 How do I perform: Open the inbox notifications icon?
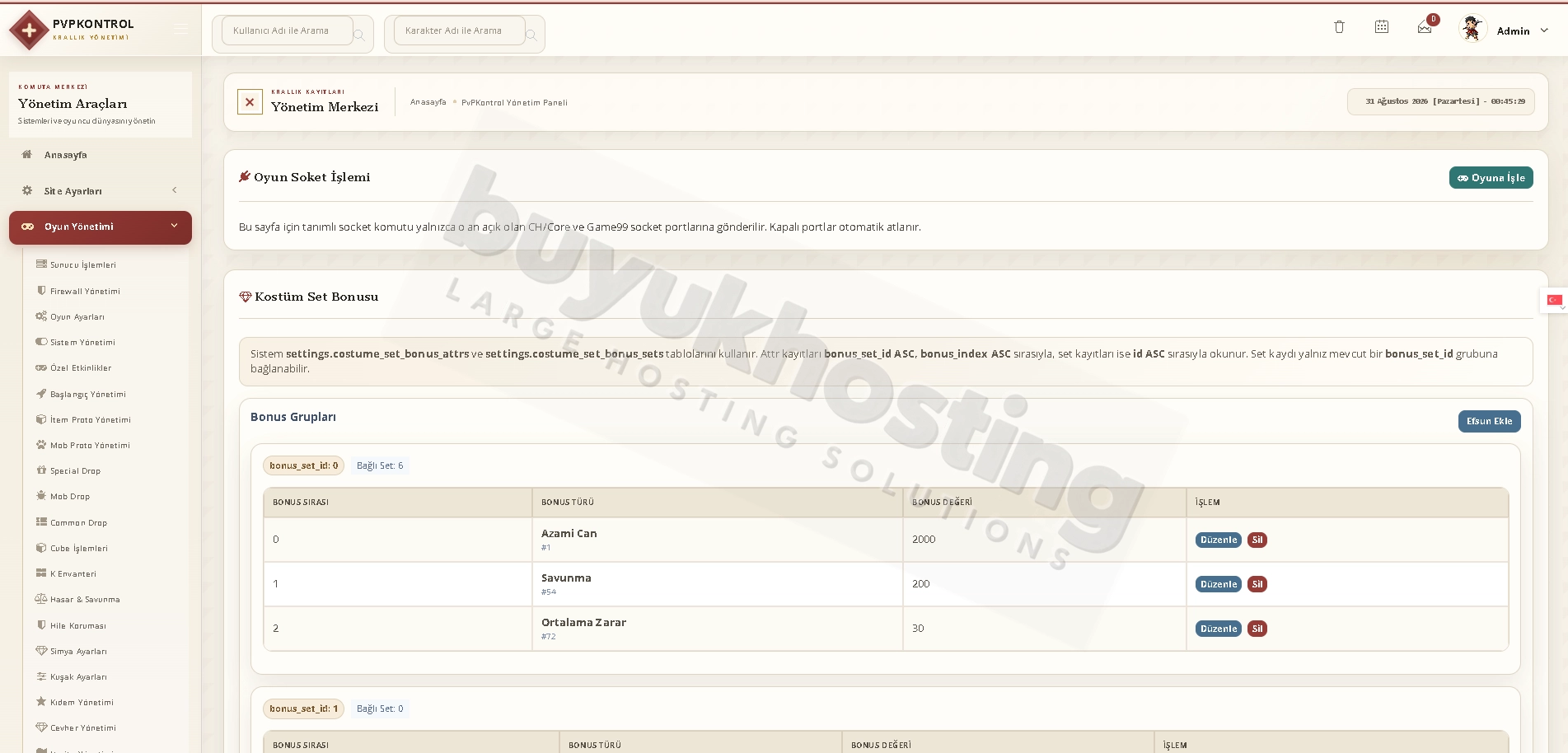1425,27
